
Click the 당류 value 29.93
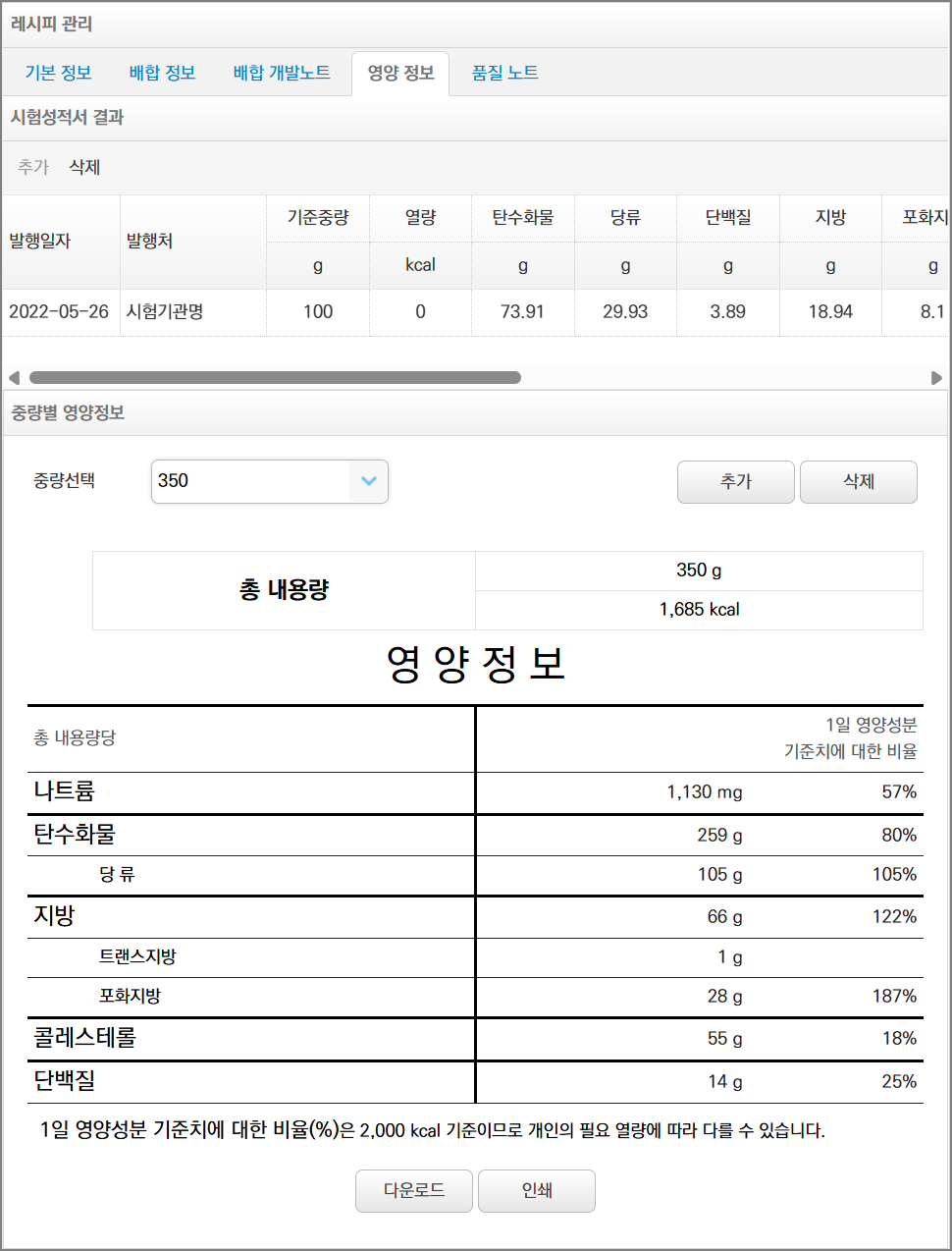pyautogui.click(x=625, y=312)
